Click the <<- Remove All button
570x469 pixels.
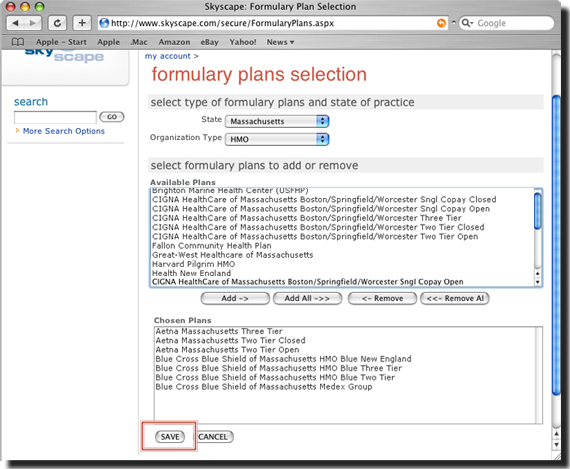[x=455, y=298]
